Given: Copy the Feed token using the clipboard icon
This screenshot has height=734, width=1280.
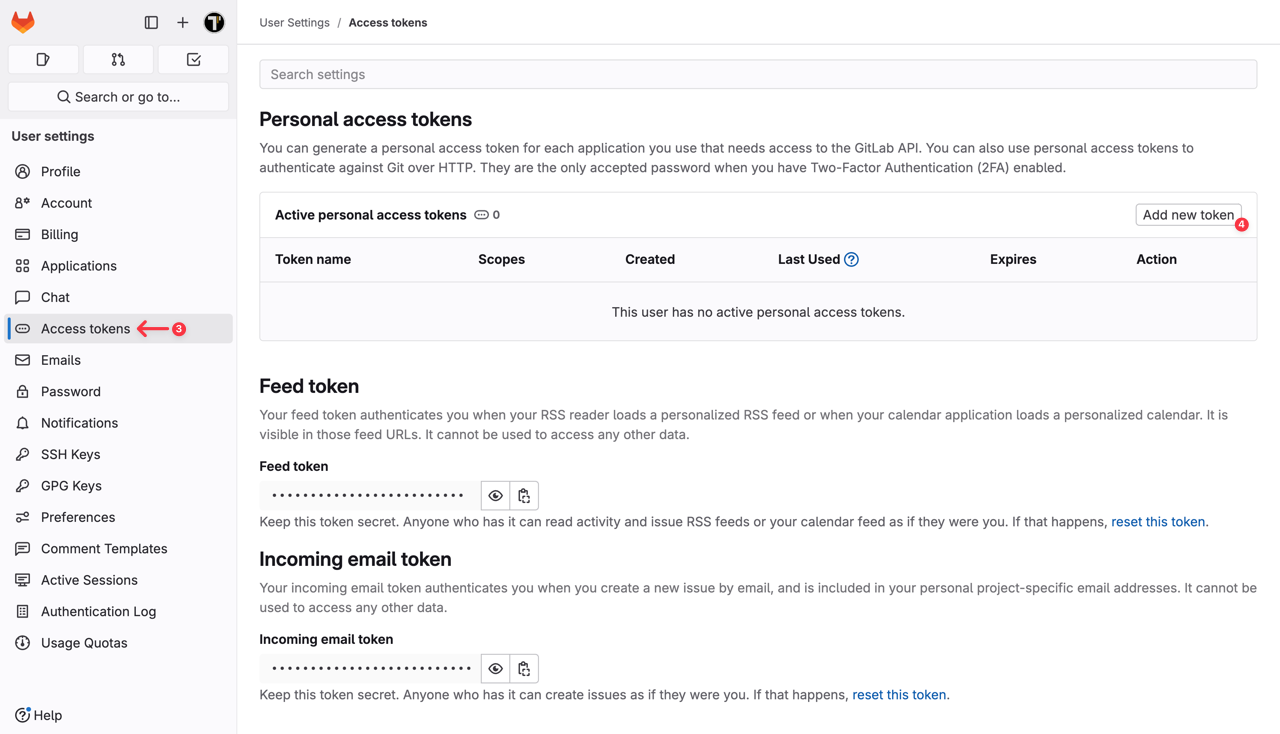Looking at the screenshot, I should tap(524, 495).
